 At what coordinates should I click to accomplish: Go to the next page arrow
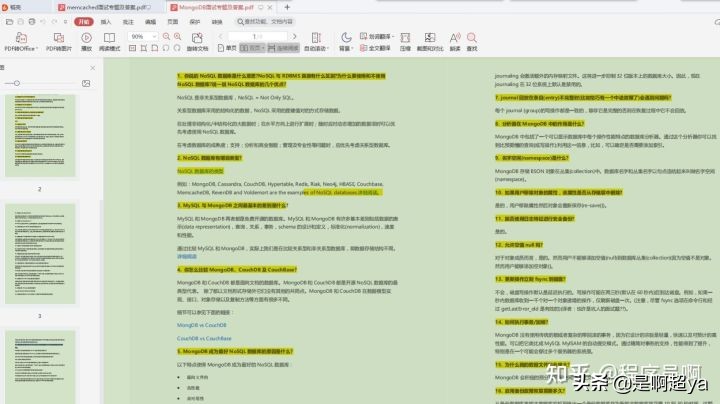(294, 36)
